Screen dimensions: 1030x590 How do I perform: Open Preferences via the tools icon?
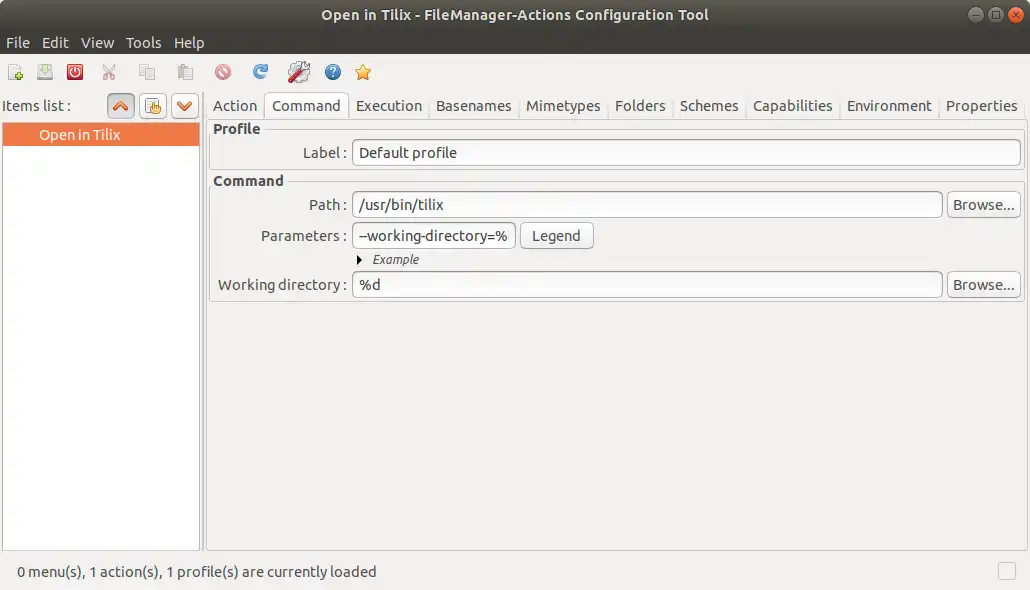(299, 72)
